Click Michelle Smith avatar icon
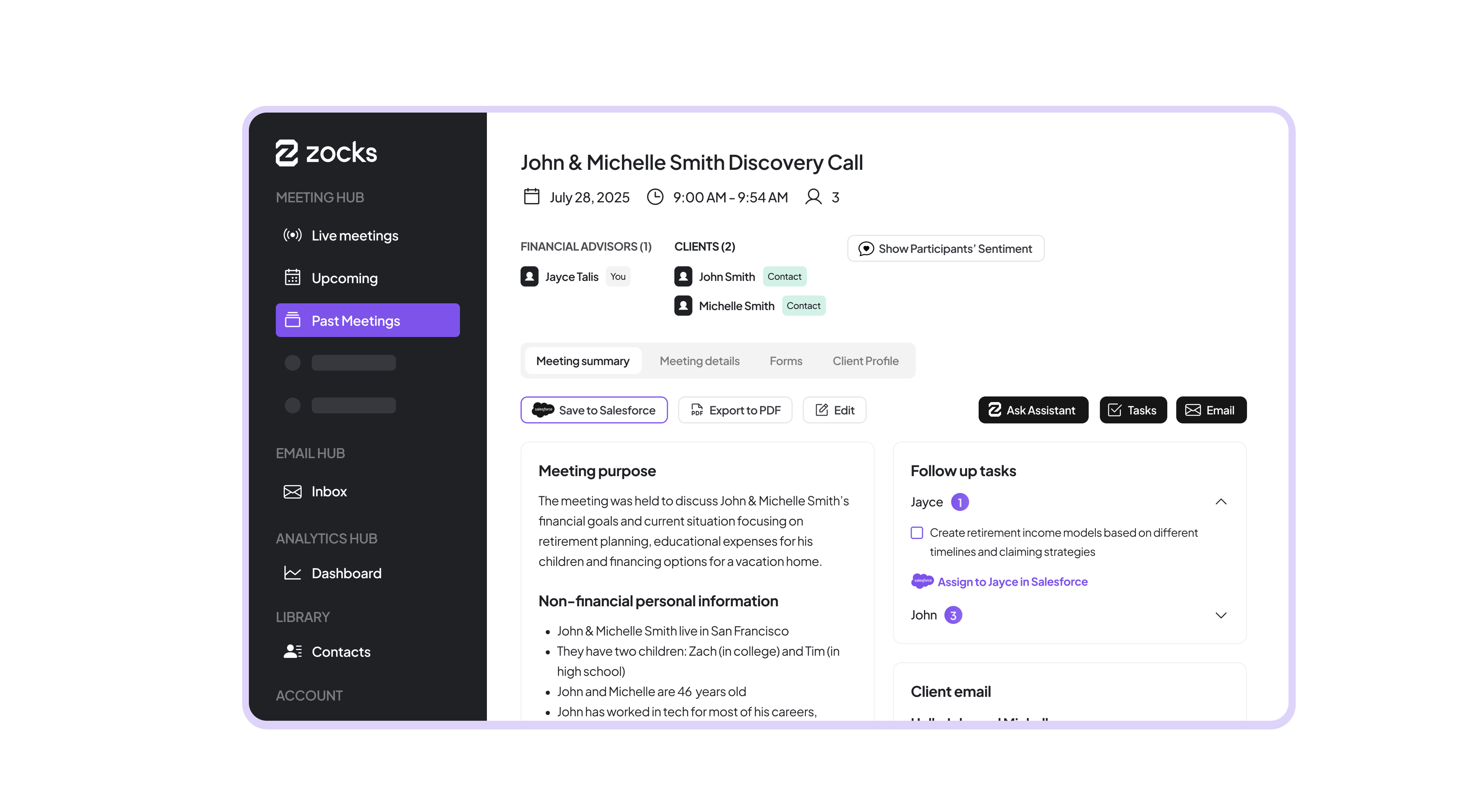Screen dimensions: 1482x812 pos(683,306)
